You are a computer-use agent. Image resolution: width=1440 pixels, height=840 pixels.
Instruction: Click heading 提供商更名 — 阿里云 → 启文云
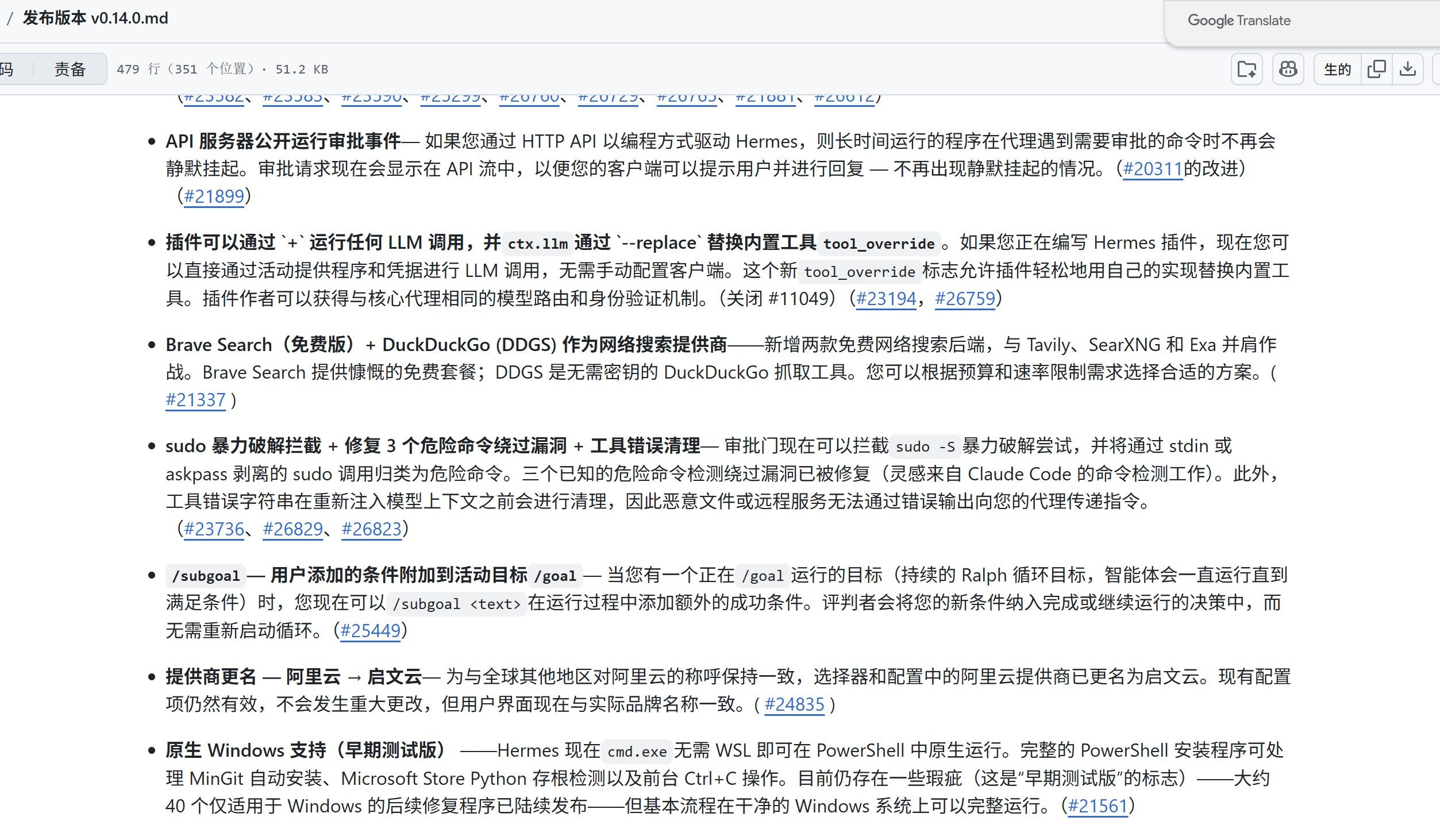(x=294, y=677)
